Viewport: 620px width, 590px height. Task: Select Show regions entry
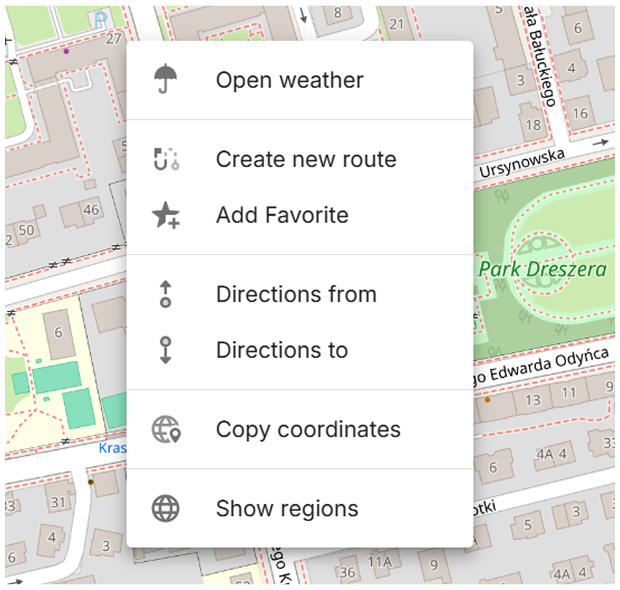[287, 508]
